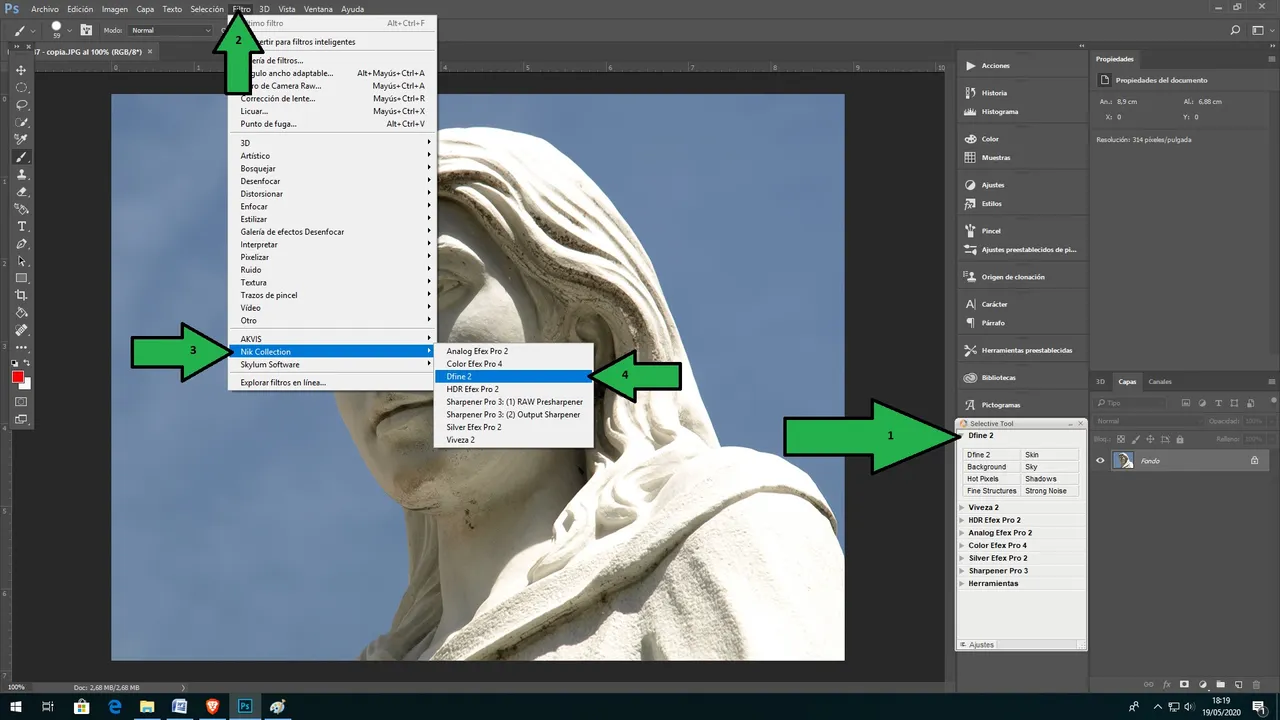Toggle lock image pixels brush icon
Screen dimensions: 1280x720
[1136, 439]
